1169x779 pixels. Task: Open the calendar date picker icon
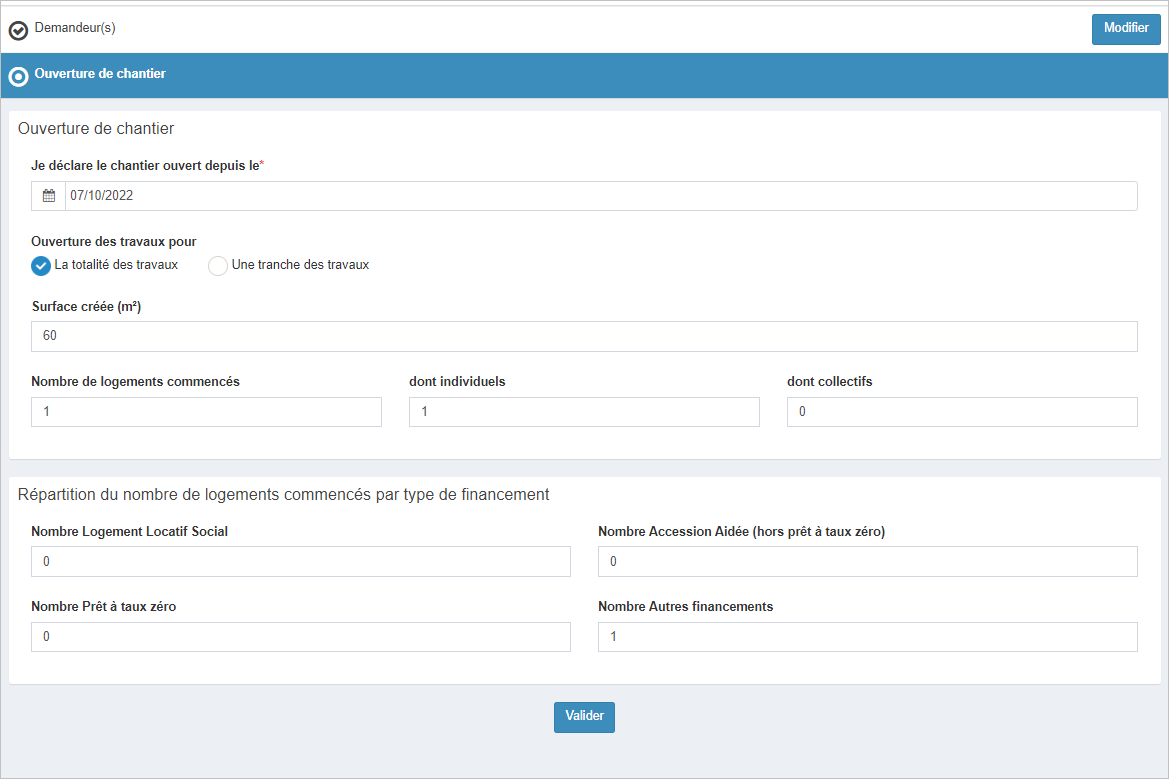(48, 196)
